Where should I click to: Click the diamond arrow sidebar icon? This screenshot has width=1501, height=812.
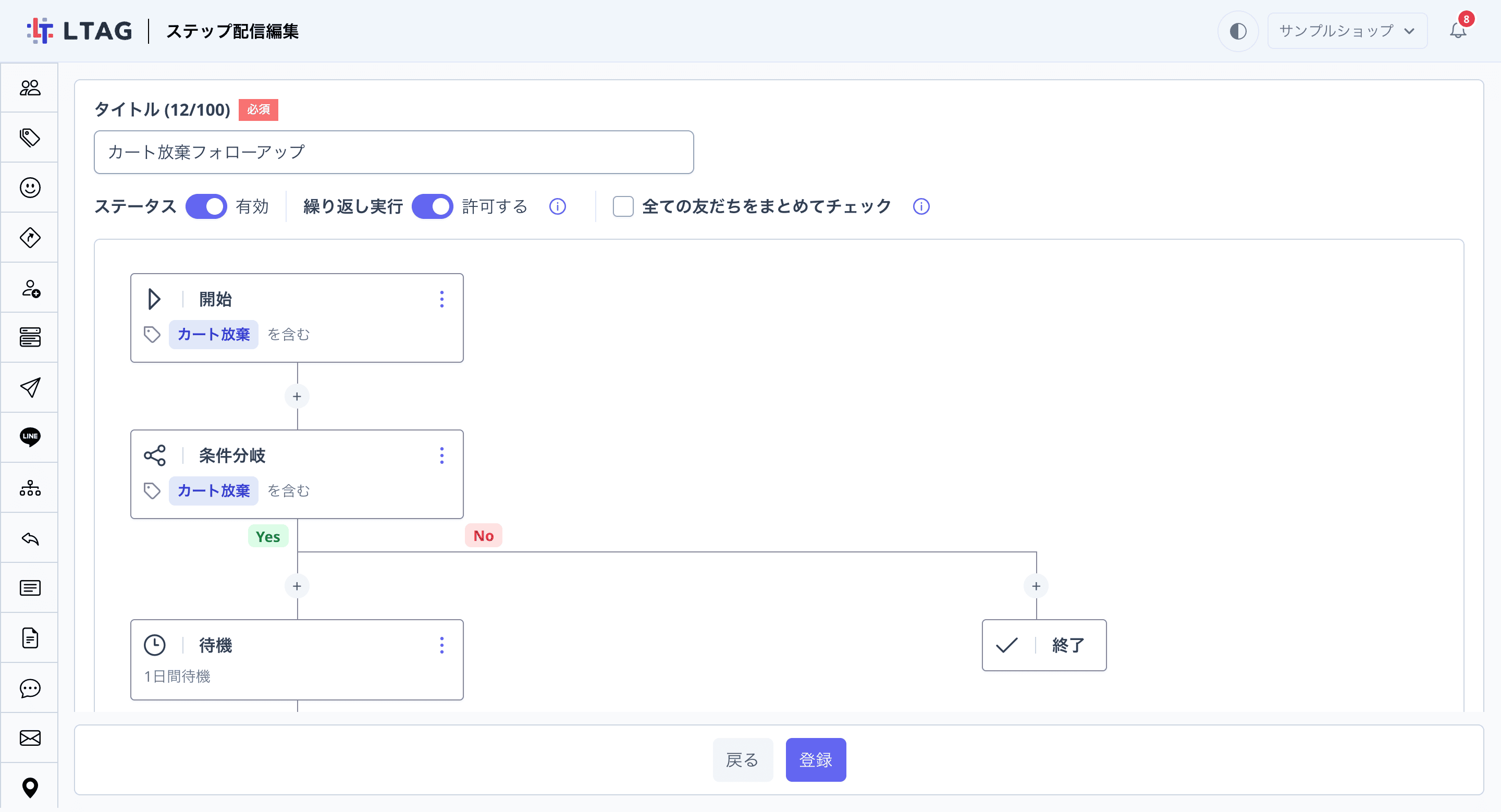tap(30, 238)
